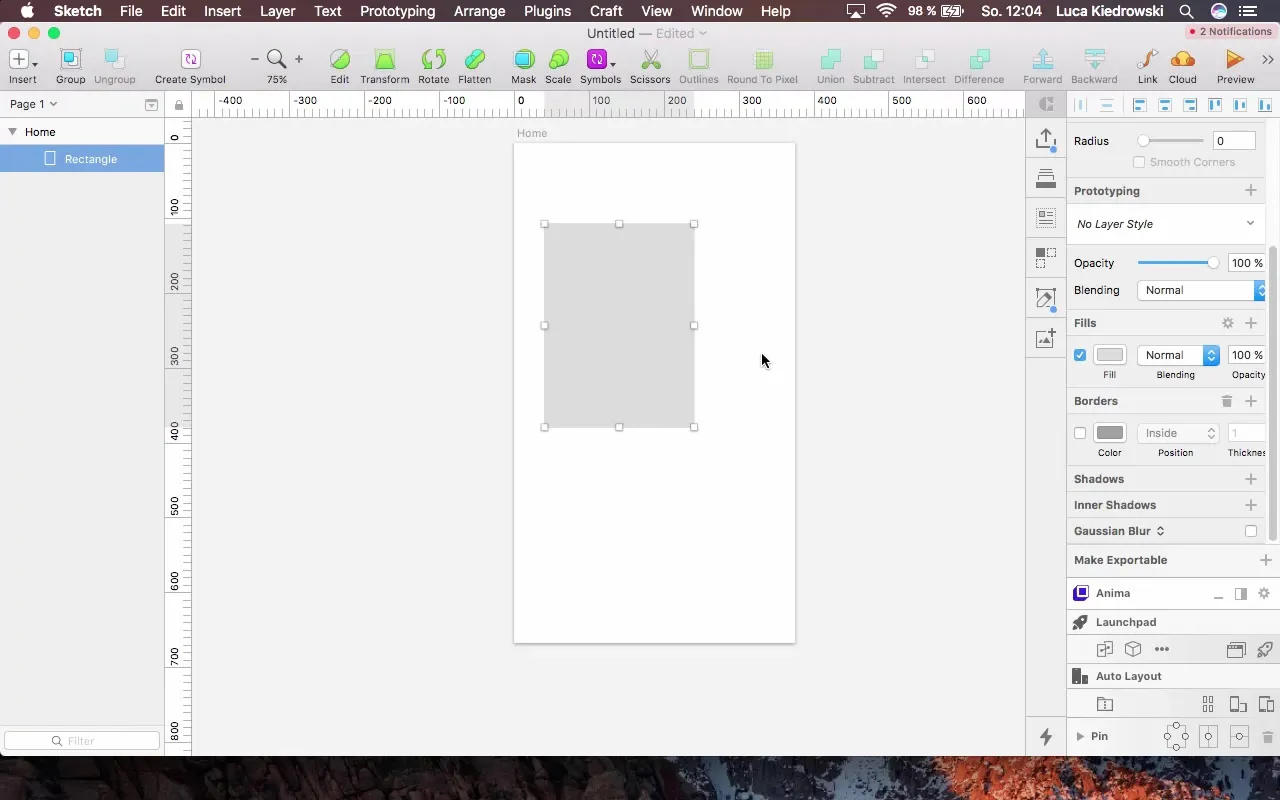Viewport: 1280px width, 800px height.
Task: Click the Forward arrange icon
Action: coord(1042,60)
